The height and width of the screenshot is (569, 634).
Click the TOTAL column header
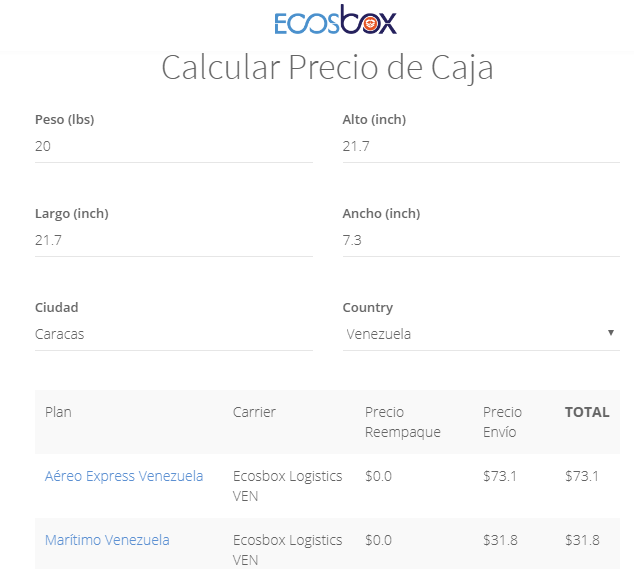coord(587,412)
